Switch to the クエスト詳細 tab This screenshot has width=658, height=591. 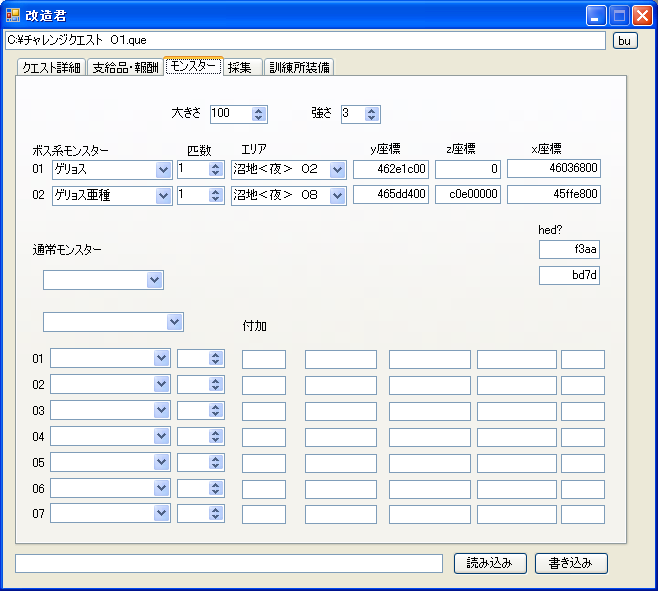click(x=51, y=67)
